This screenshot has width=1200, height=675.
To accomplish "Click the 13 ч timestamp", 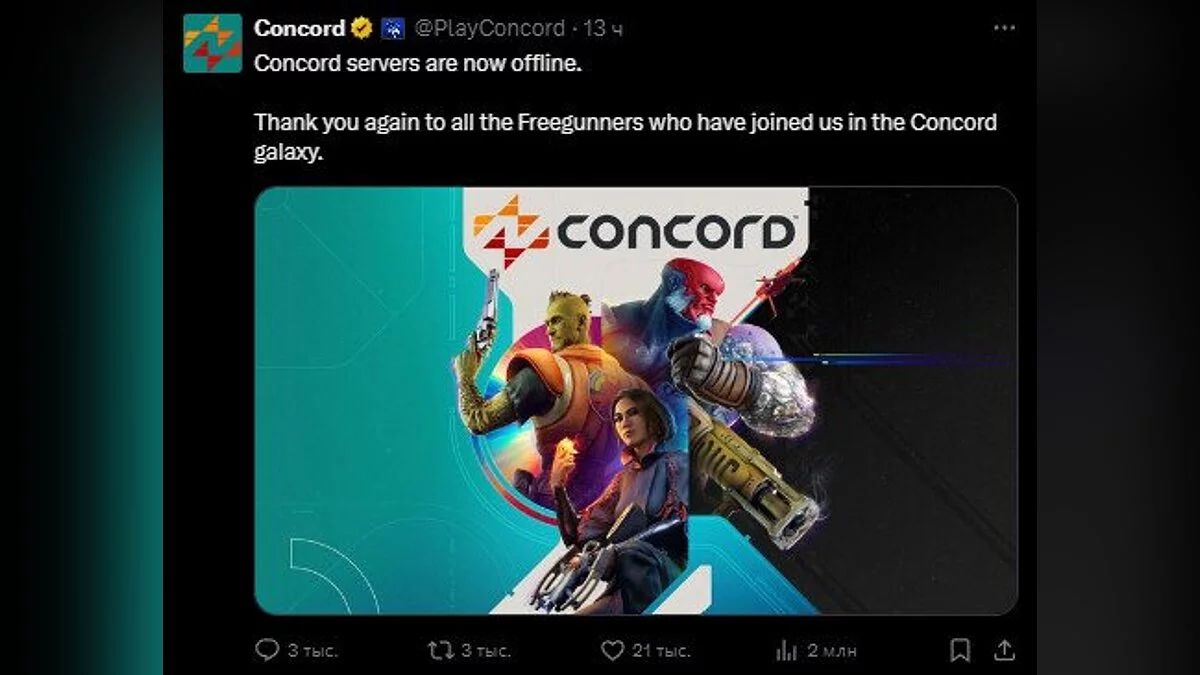I will (x=603, y=29).
